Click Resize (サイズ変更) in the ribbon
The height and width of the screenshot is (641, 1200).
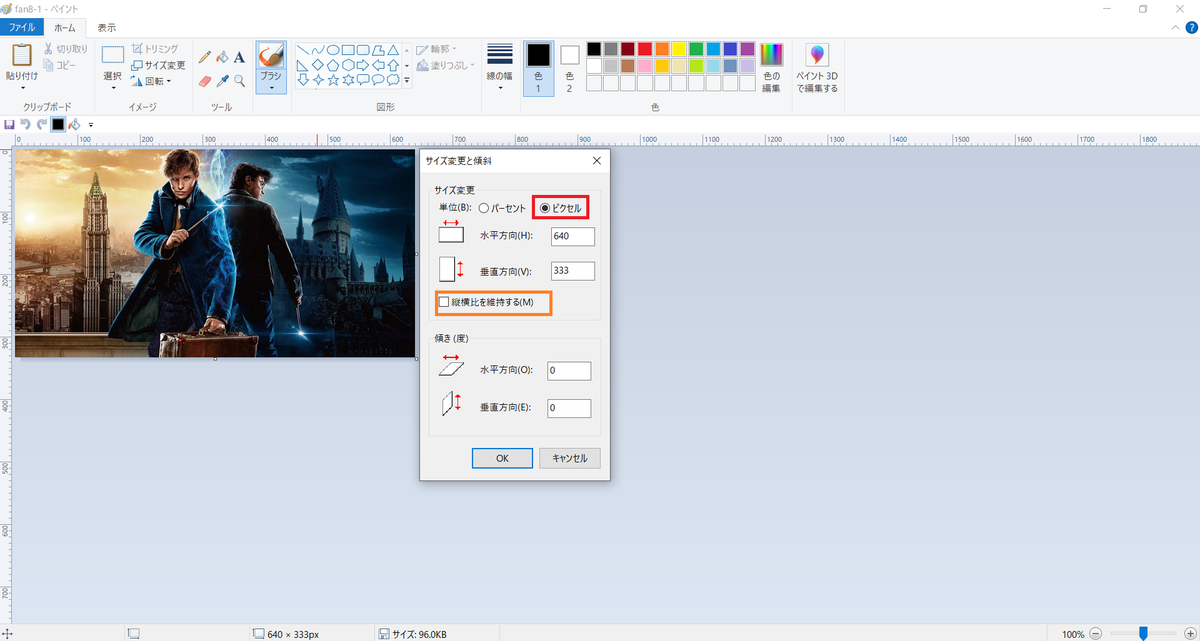pyautogui.click(x=158, y=65)
